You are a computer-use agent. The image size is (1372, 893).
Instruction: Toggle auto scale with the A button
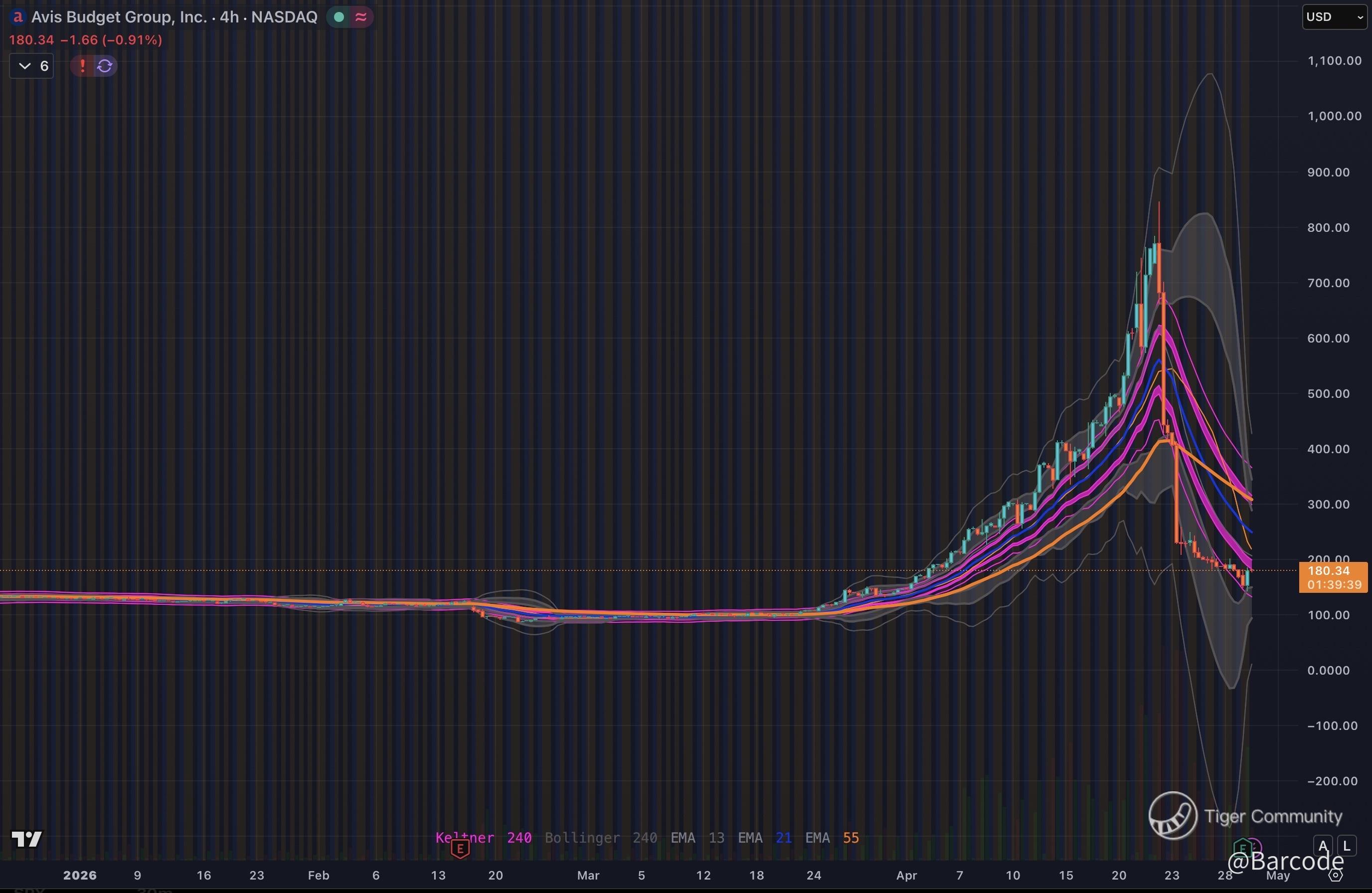click(x=1323, y=846)
